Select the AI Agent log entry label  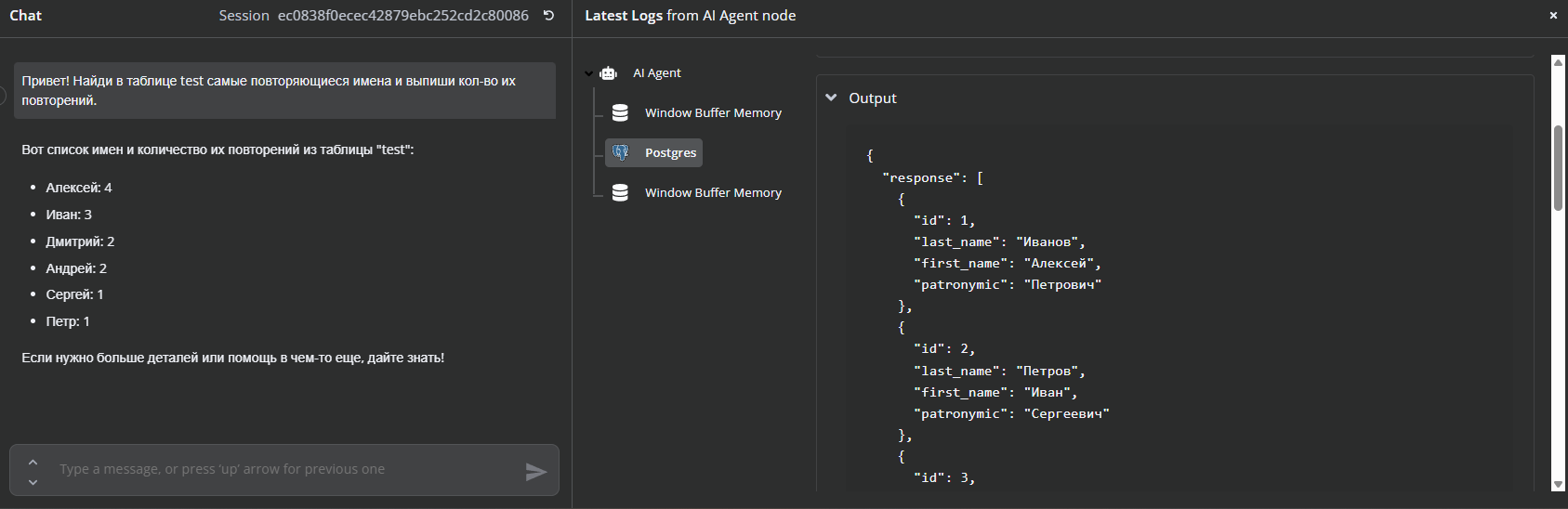[x=657, y=73]
